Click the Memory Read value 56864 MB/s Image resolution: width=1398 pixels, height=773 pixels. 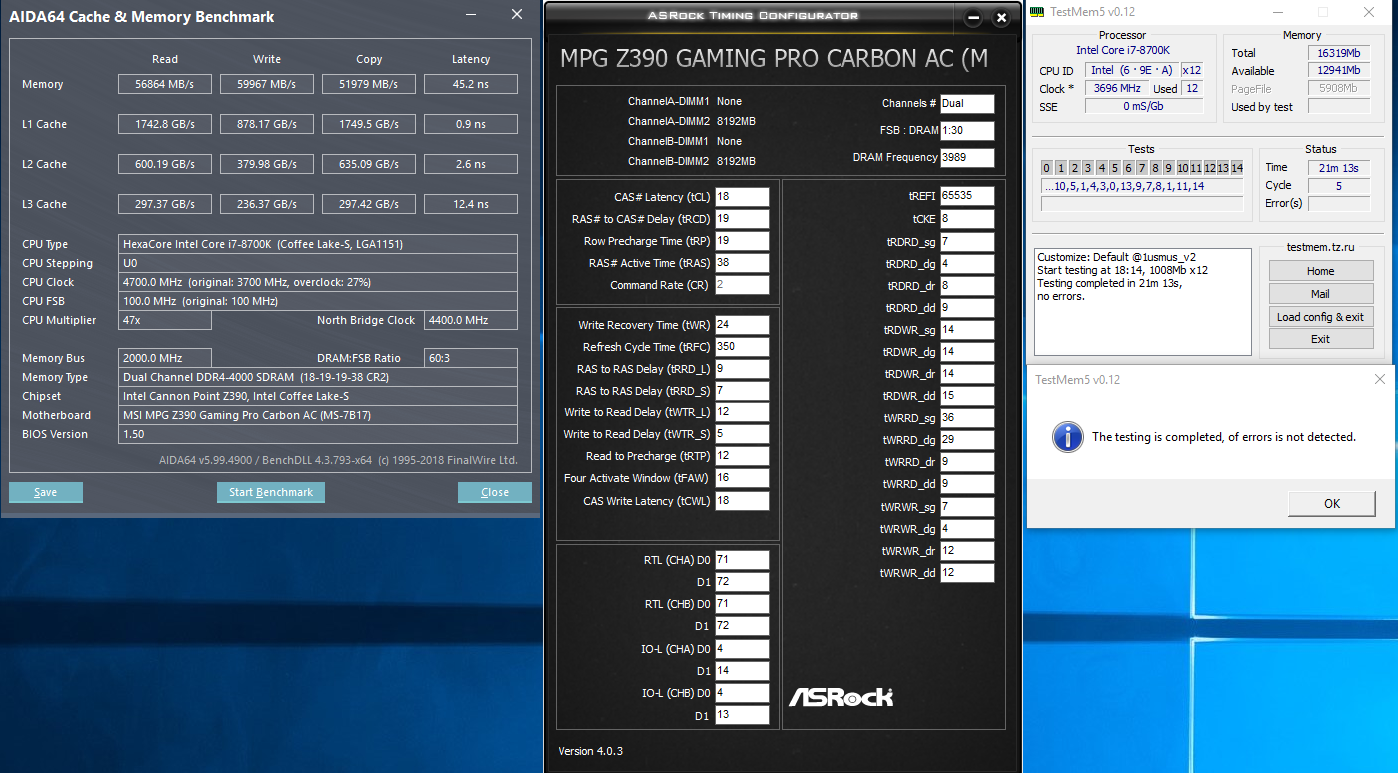(165, 85)
